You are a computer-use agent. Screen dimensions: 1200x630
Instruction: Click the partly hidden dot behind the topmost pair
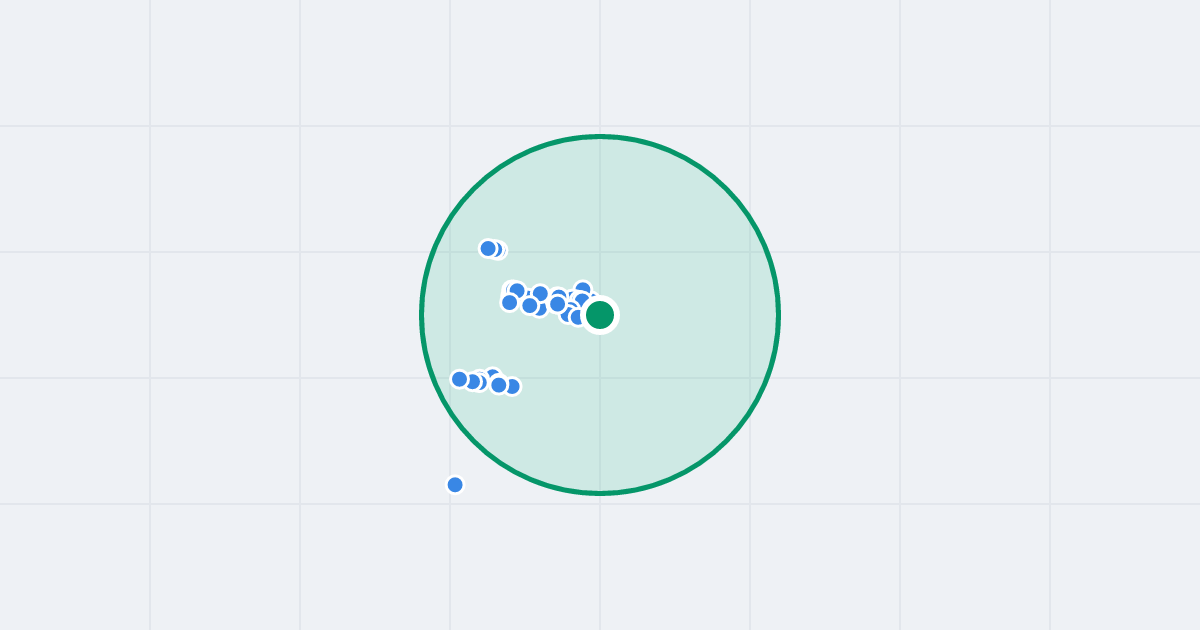pos(499,250)
